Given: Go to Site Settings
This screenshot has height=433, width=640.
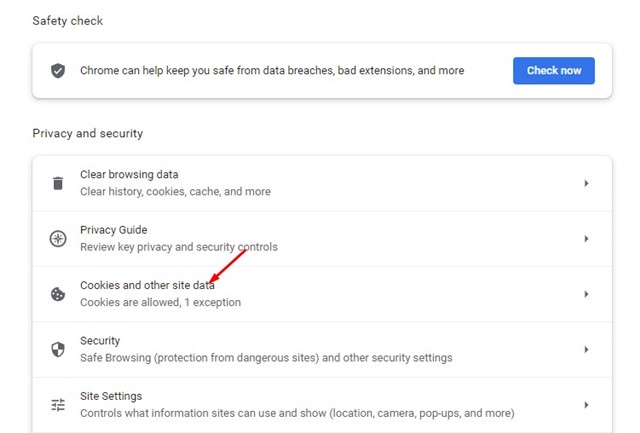Looking at the screenshot, I should point(322,405).
